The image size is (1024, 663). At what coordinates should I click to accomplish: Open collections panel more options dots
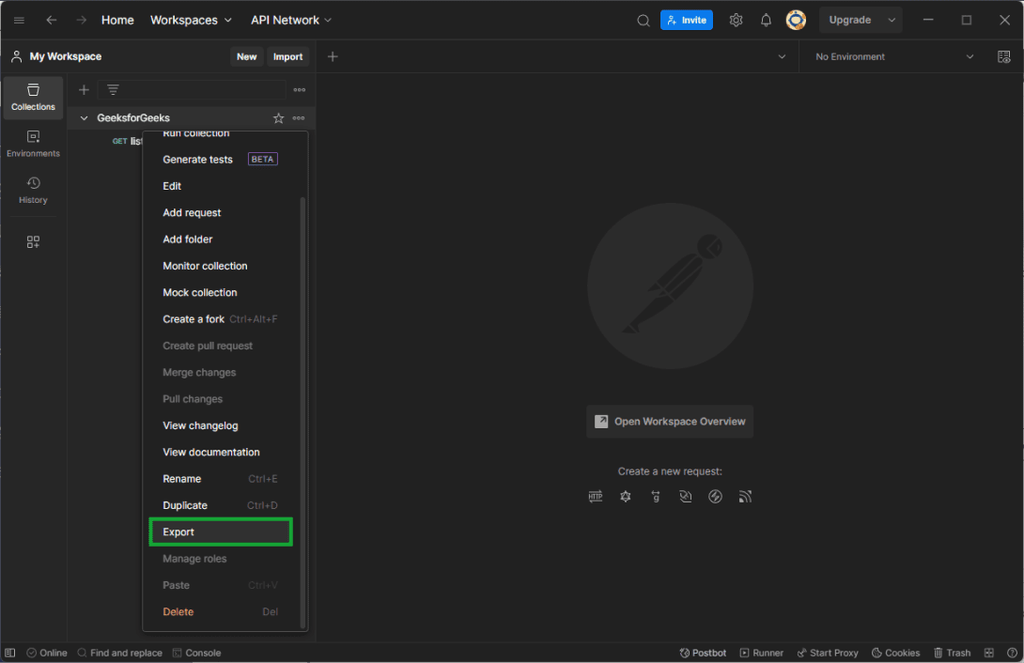(x=299, y=90)
